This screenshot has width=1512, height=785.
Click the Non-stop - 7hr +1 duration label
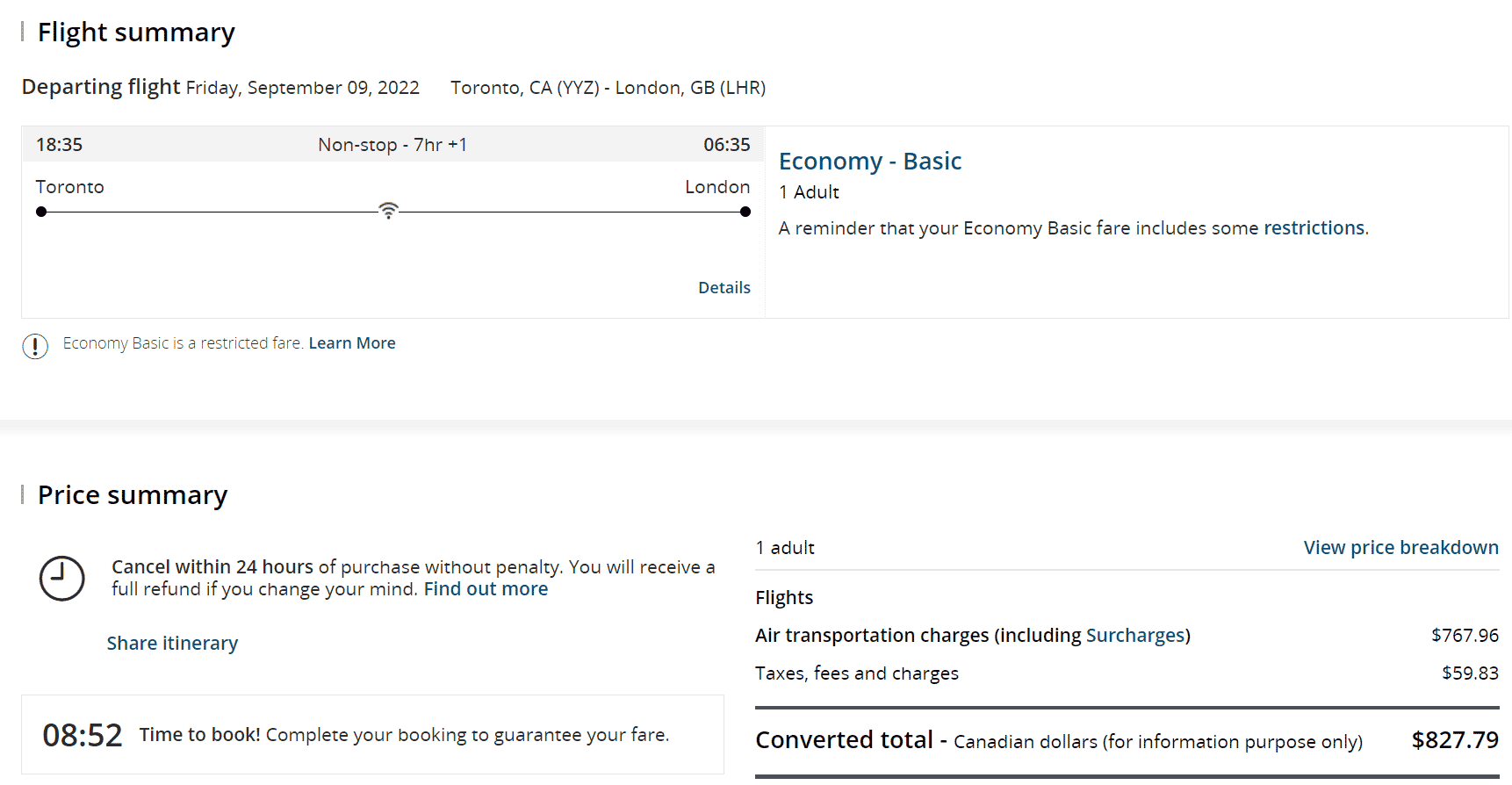392,145
